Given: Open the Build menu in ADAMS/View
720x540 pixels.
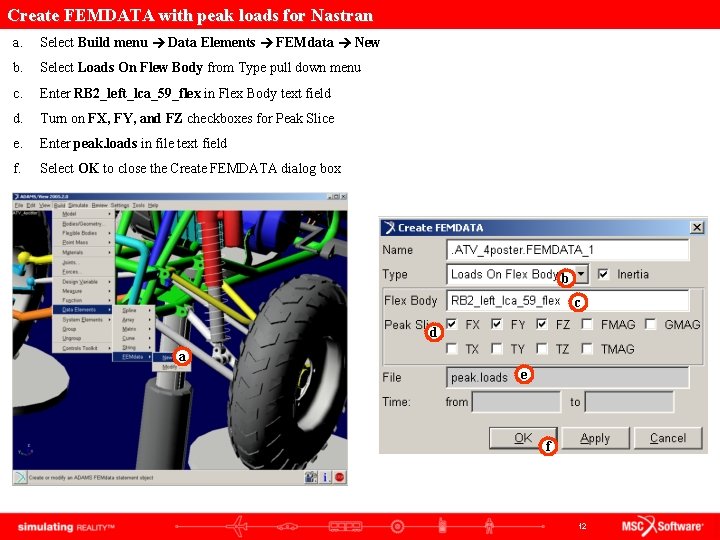Looking at the screenshot, I should 59,205.
